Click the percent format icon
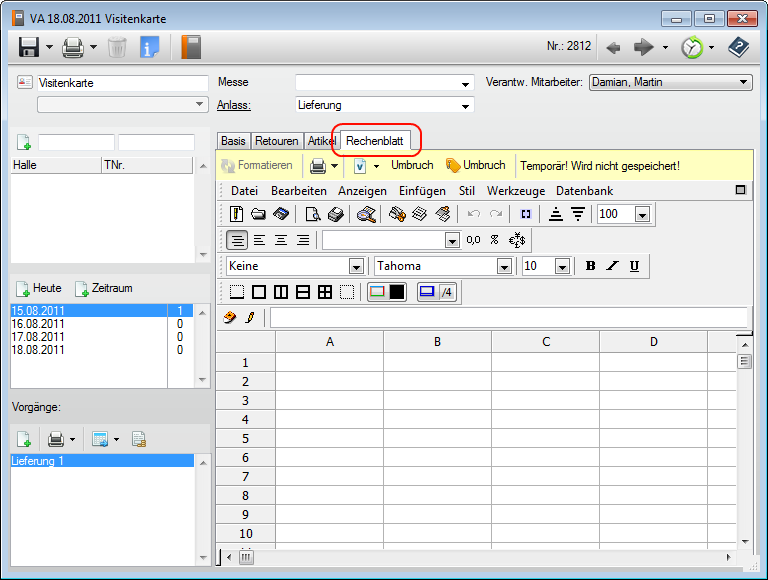 pos(494,240)
